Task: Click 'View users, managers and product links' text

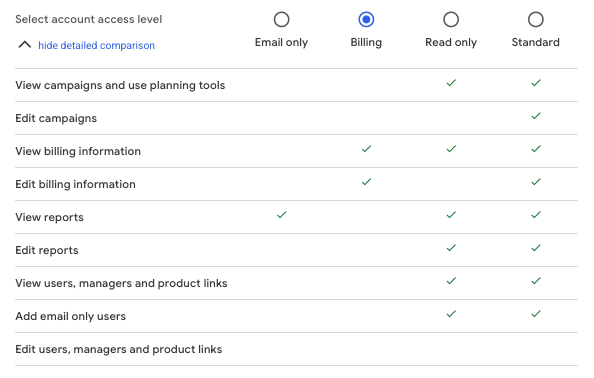Action: pos(121,283)
